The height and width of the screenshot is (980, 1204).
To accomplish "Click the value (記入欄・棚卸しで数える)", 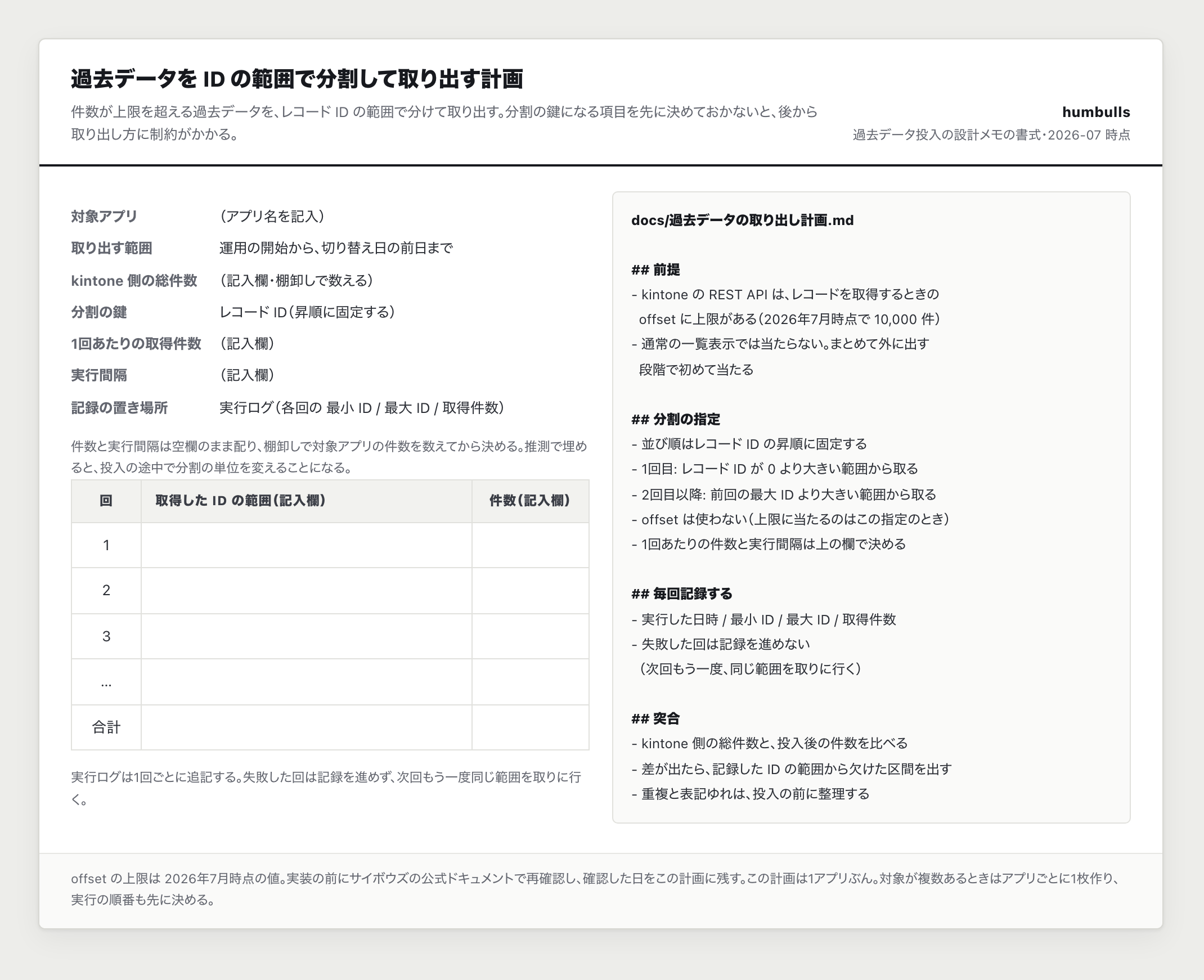I will [296, 281].
